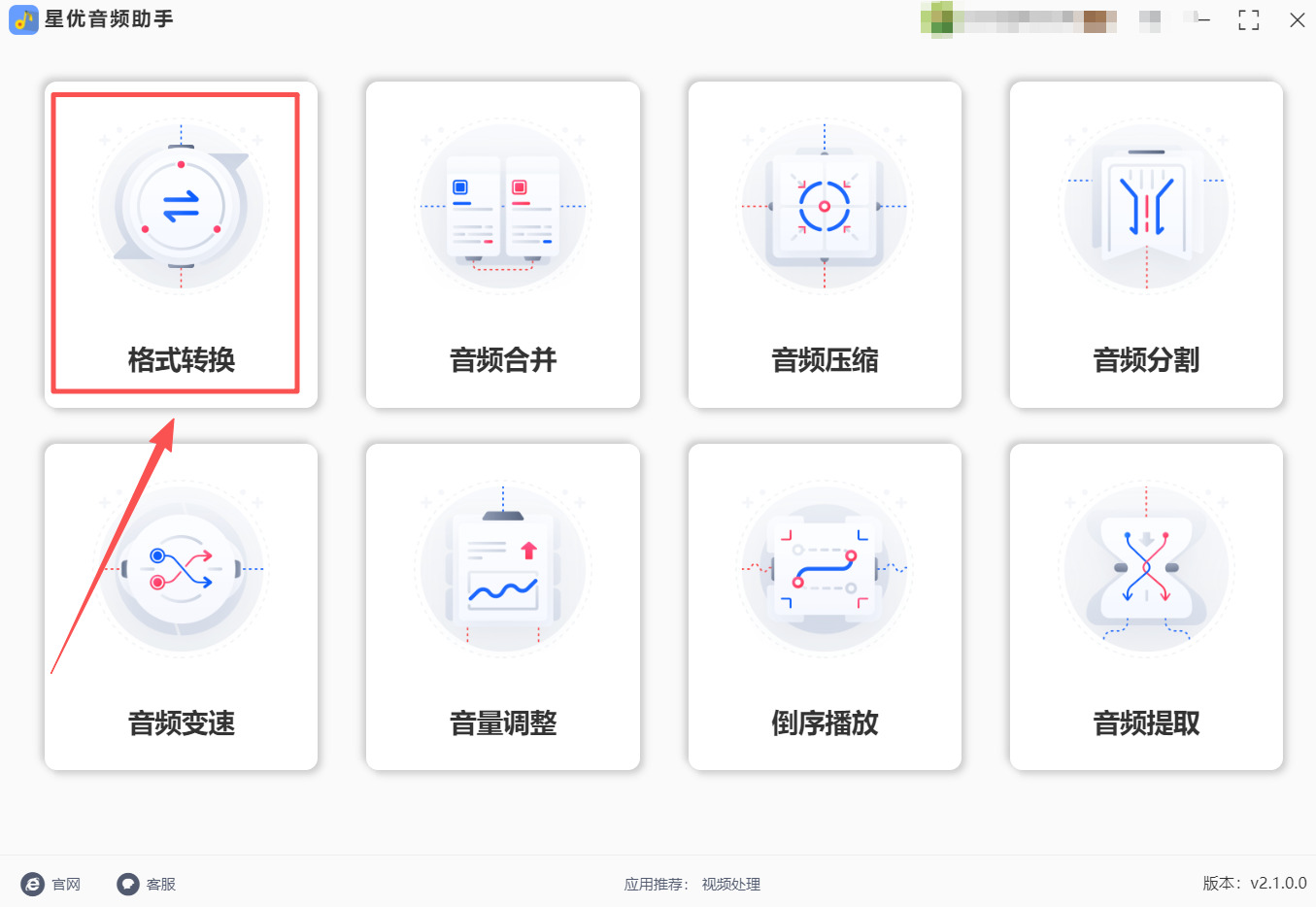Click the 客服 support chat icon
The width and height of the screenshot is (1316, 907).
pos(128,884)
